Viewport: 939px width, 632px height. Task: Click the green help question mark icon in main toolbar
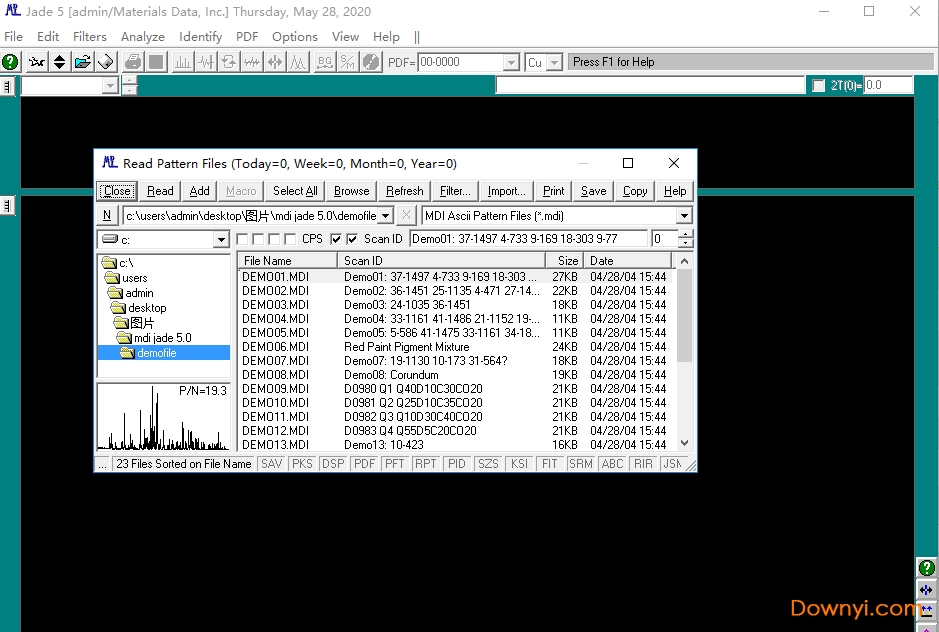(10, 62)
